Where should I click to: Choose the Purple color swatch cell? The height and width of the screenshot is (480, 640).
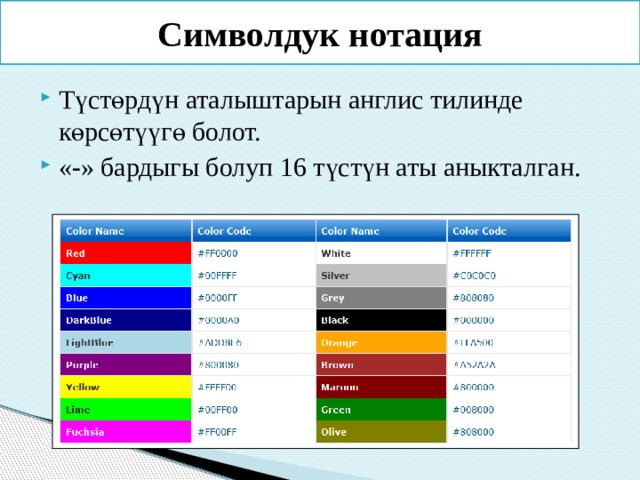tap(126, 365)
